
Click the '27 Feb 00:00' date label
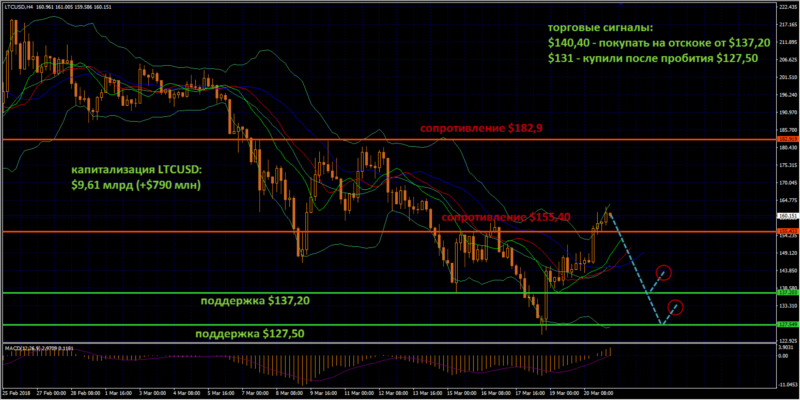click(x=54, y=394)
